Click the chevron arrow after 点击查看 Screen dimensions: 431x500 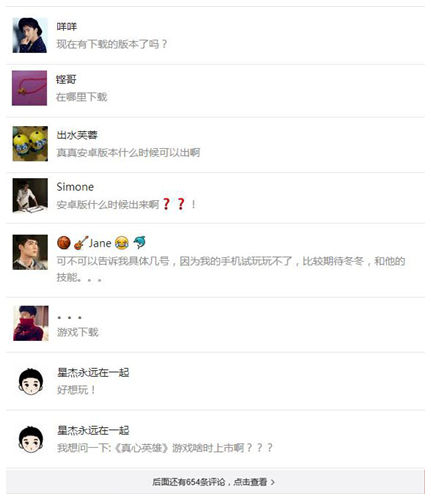click(273, 482)
